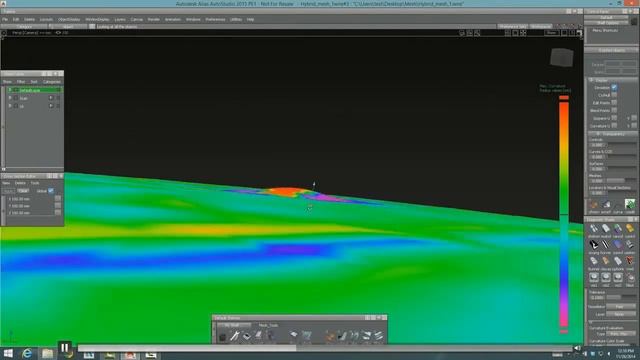Click the ViewCube in the viewport
This screenshot has height=360, width=640.
[x=561, y=57]
